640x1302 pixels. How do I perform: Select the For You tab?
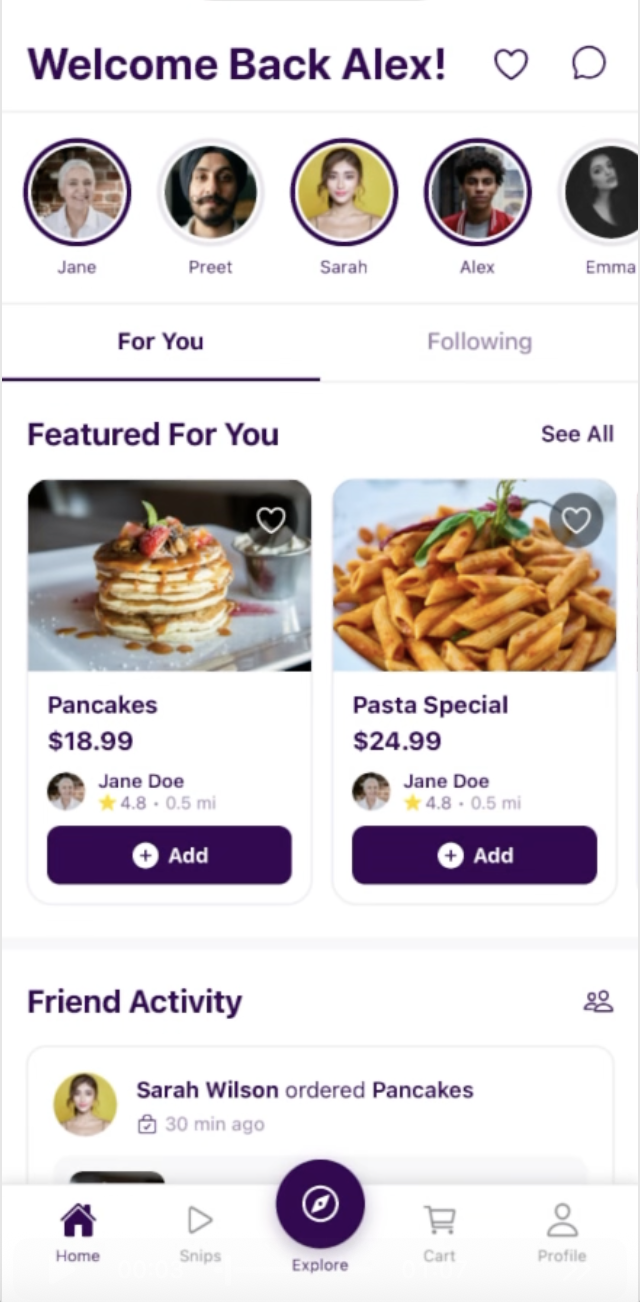pos(160,341)
